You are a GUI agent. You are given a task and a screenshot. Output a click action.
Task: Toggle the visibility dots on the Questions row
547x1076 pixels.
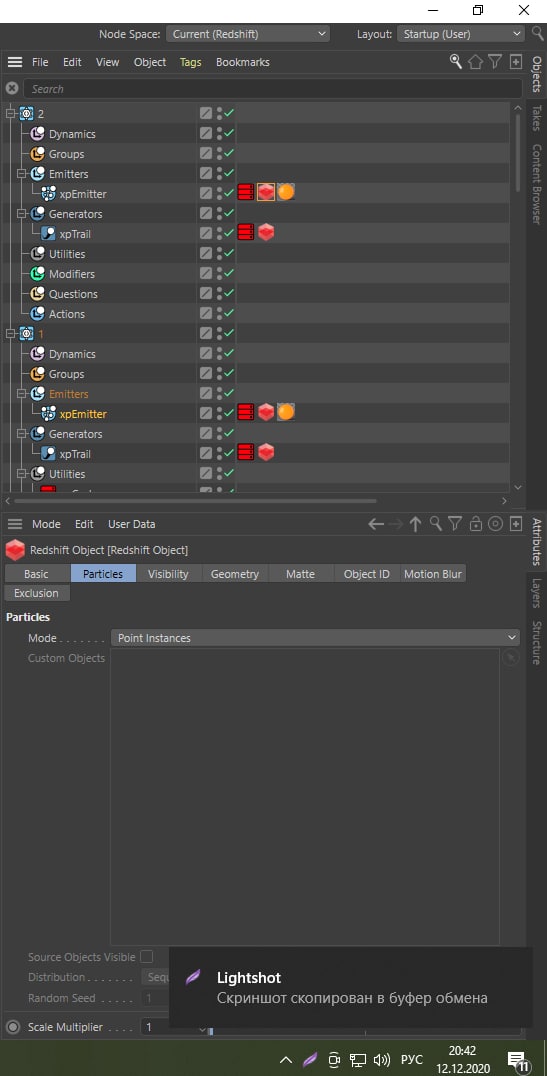tap(220, 294)
